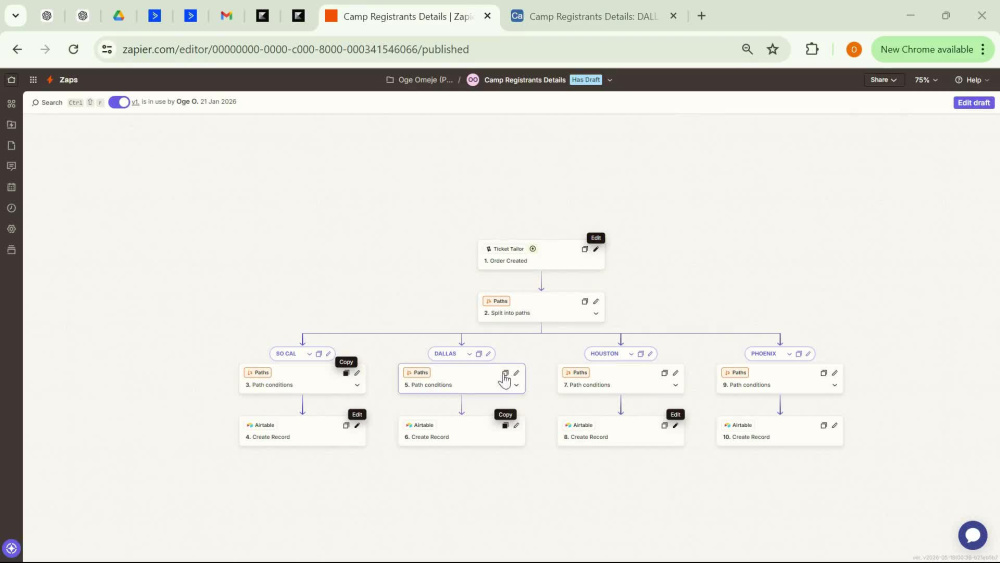Copy step 2 Split into paths
The width and height of the screenshot is (1000, 563).
pyautogui.click(x=585, y=302)
